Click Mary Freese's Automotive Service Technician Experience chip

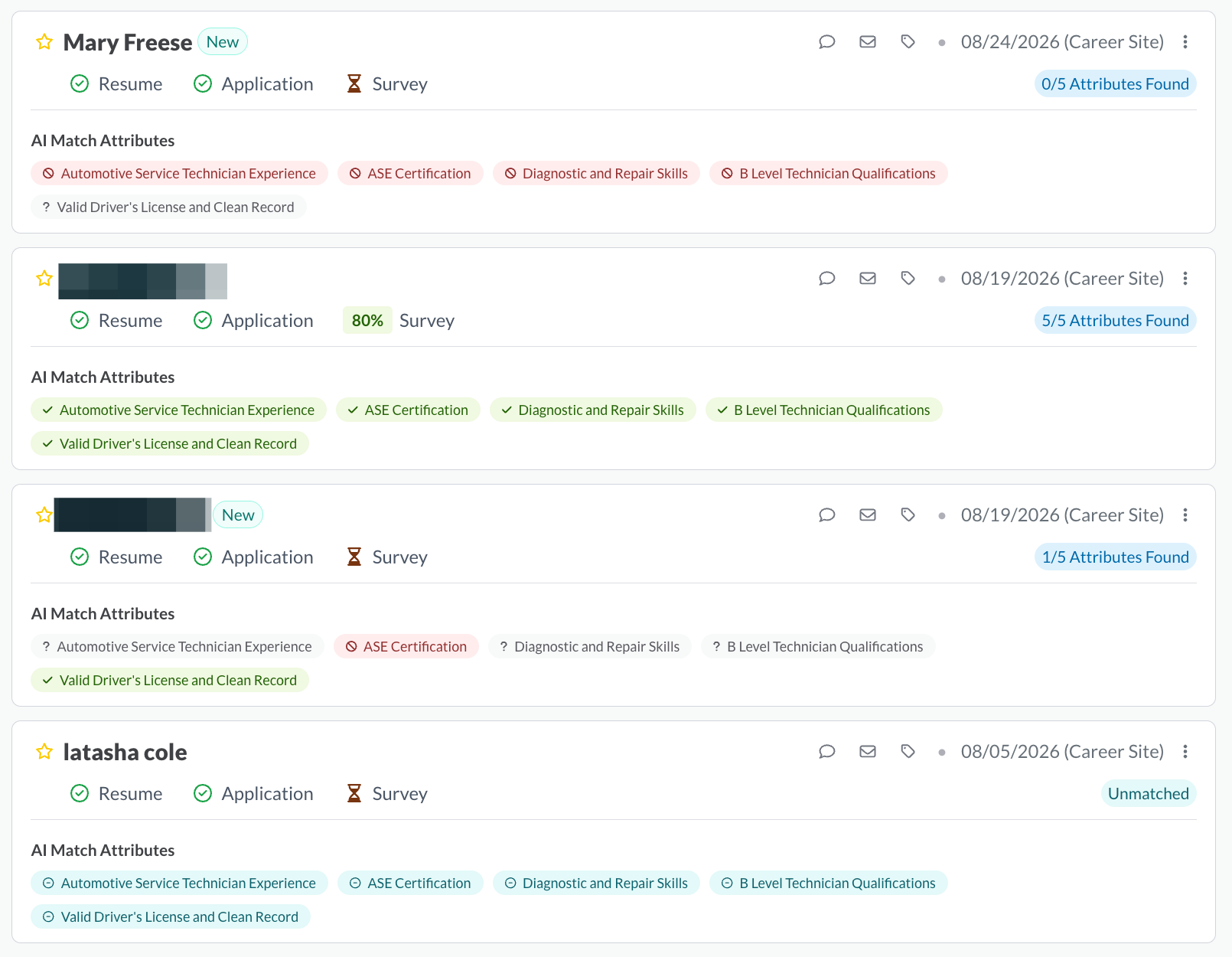[179, 174]
